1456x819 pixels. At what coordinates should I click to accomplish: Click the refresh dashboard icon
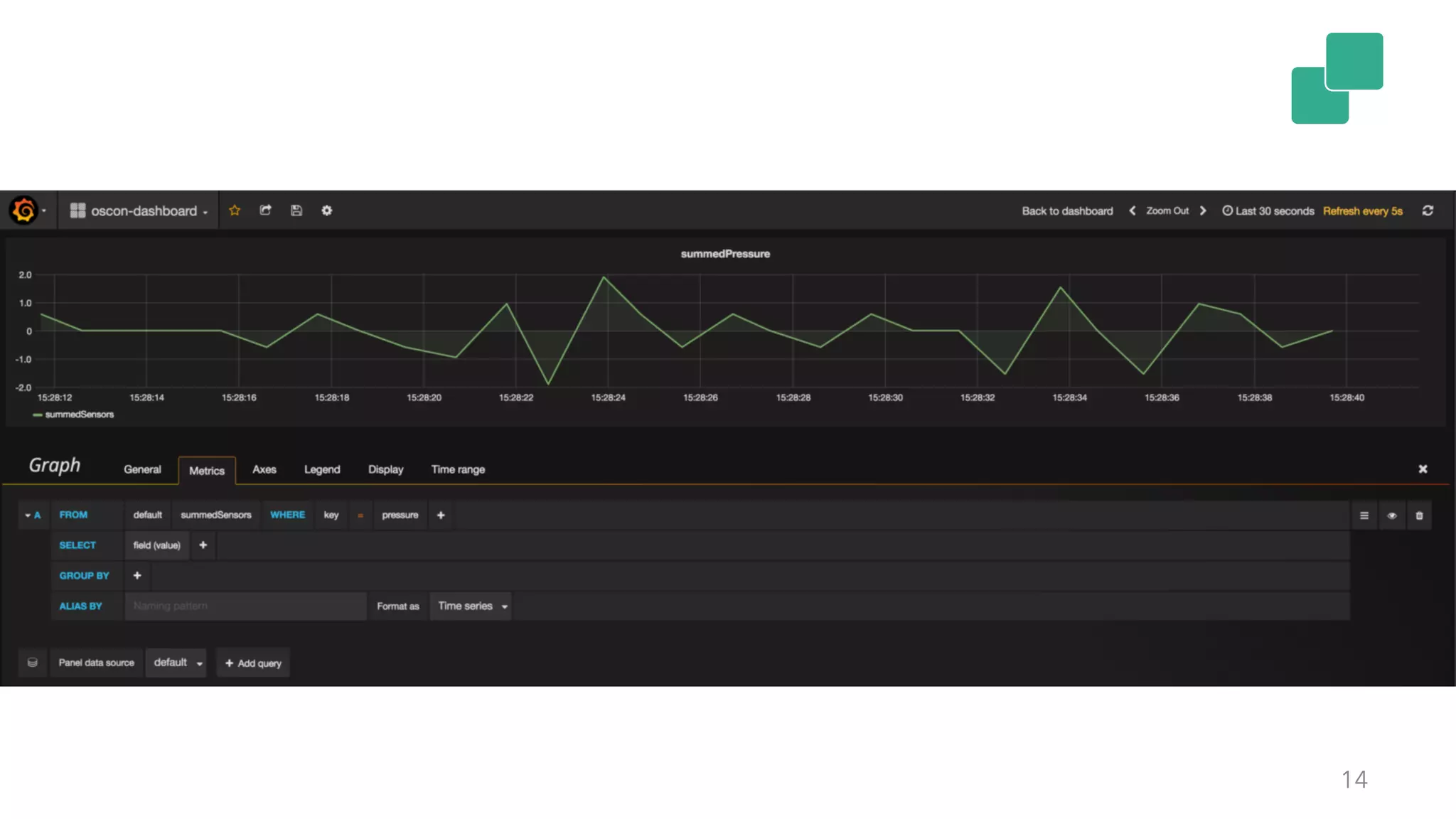(1428, 210)
